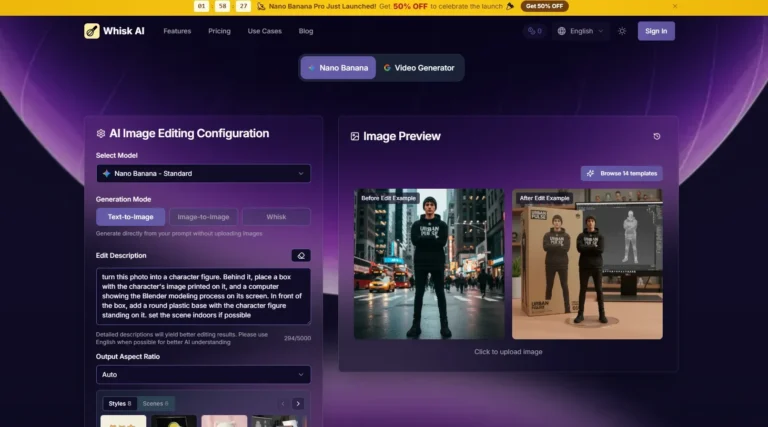Select Text-to-Image generation mode
The height and width of the screenshot is (427, 768).
(130, 216)
